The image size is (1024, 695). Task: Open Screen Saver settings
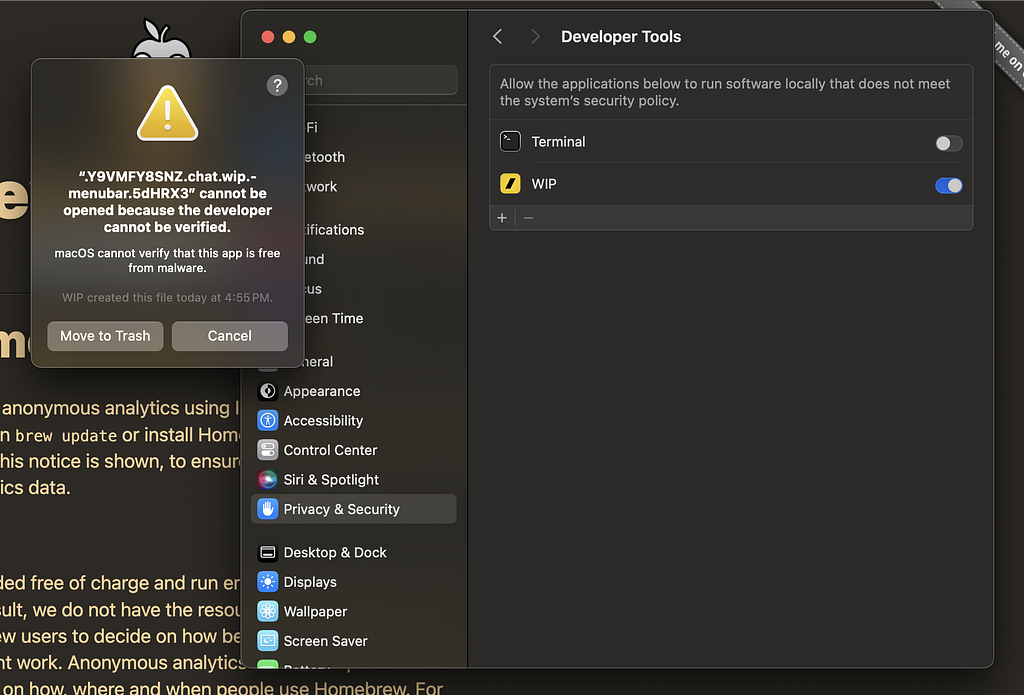pyautogui.click(x=325, y=641)
